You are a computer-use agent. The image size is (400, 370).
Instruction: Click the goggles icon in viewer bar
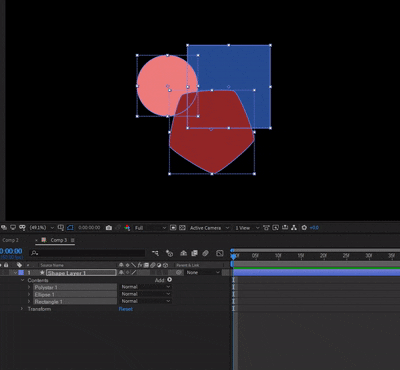click(x=22, y=228)
